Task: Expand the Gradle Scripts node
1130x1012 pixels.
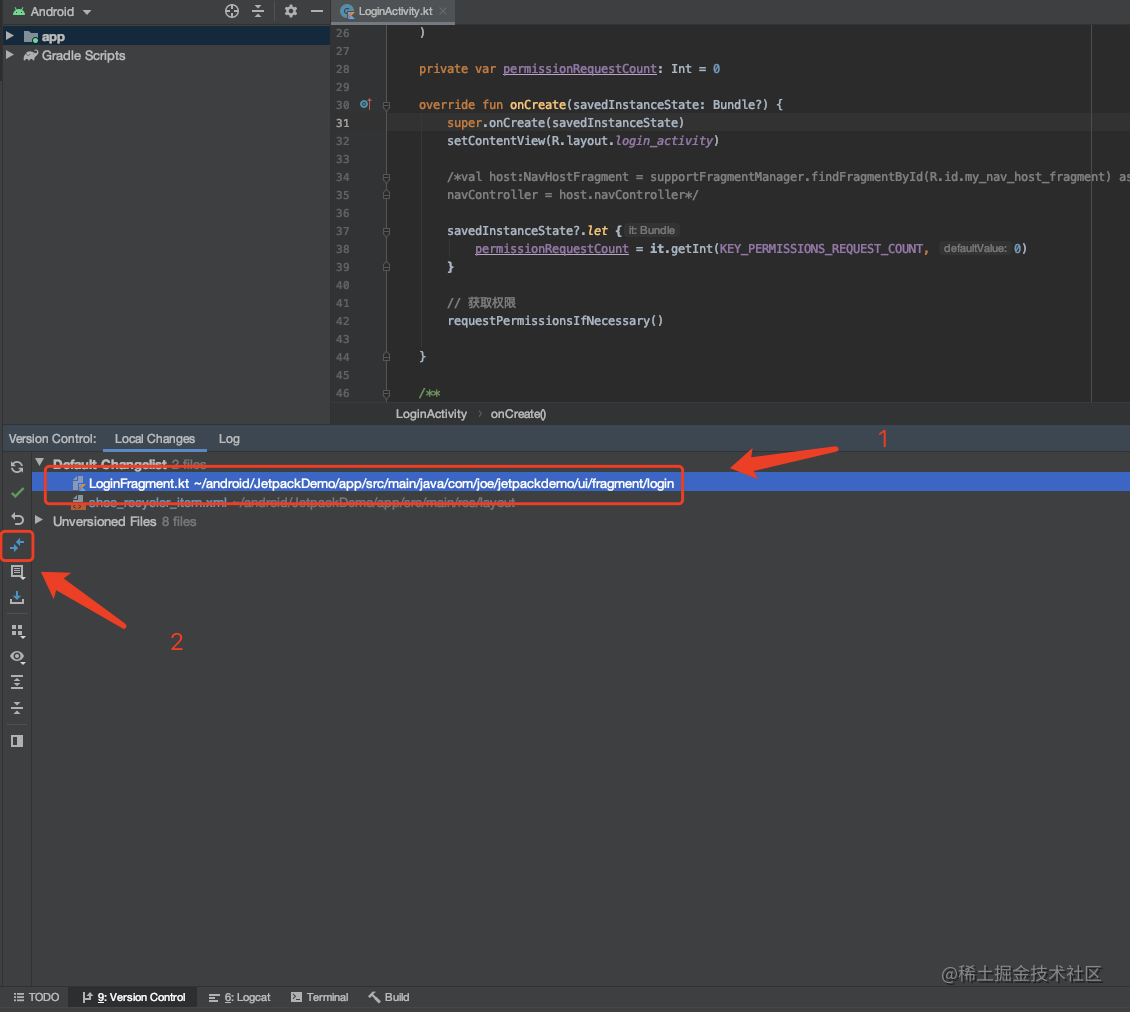Action: [x=10, y=55]
